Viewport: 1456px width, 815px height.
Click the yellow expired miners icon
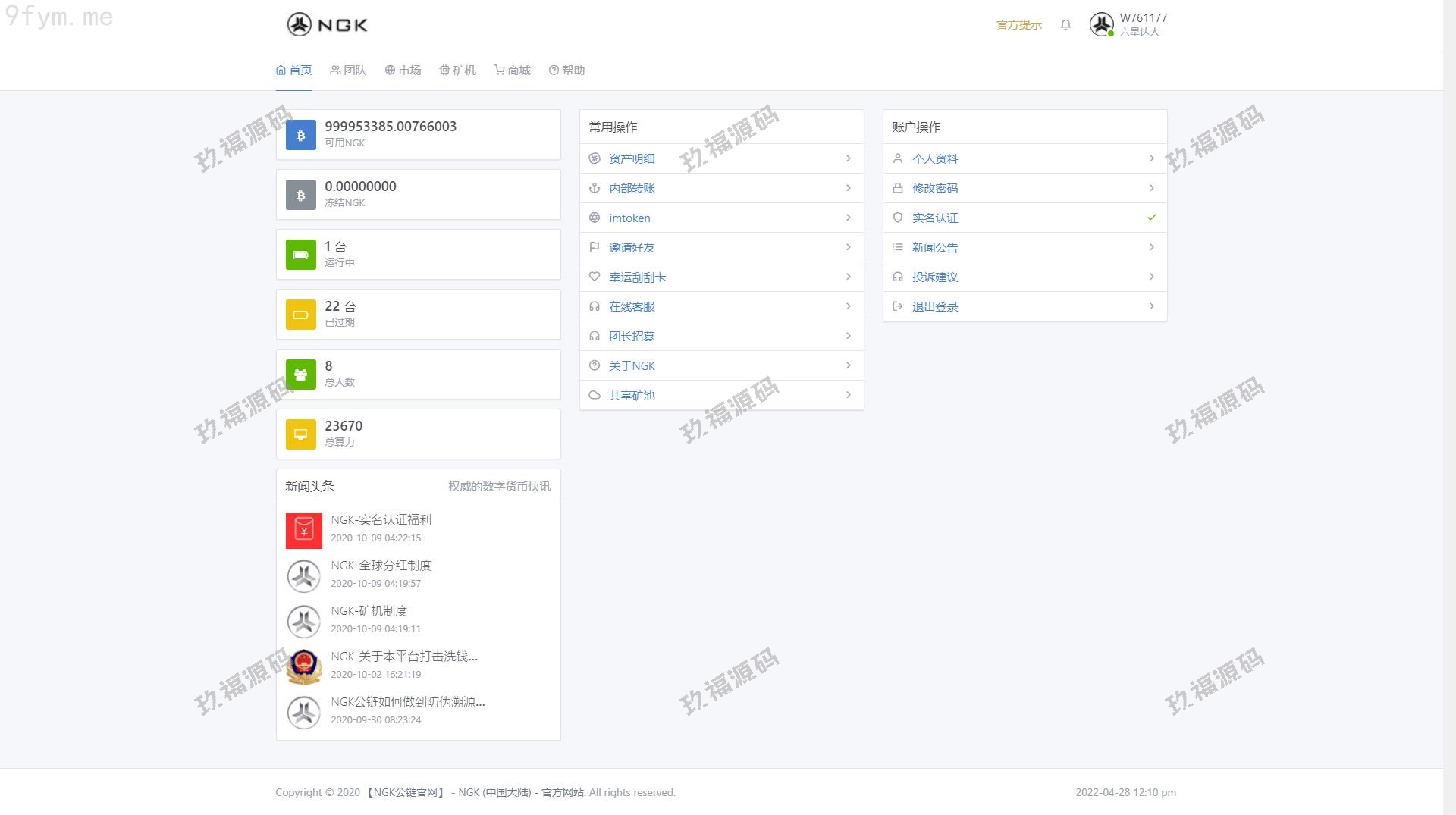[300, 315]
